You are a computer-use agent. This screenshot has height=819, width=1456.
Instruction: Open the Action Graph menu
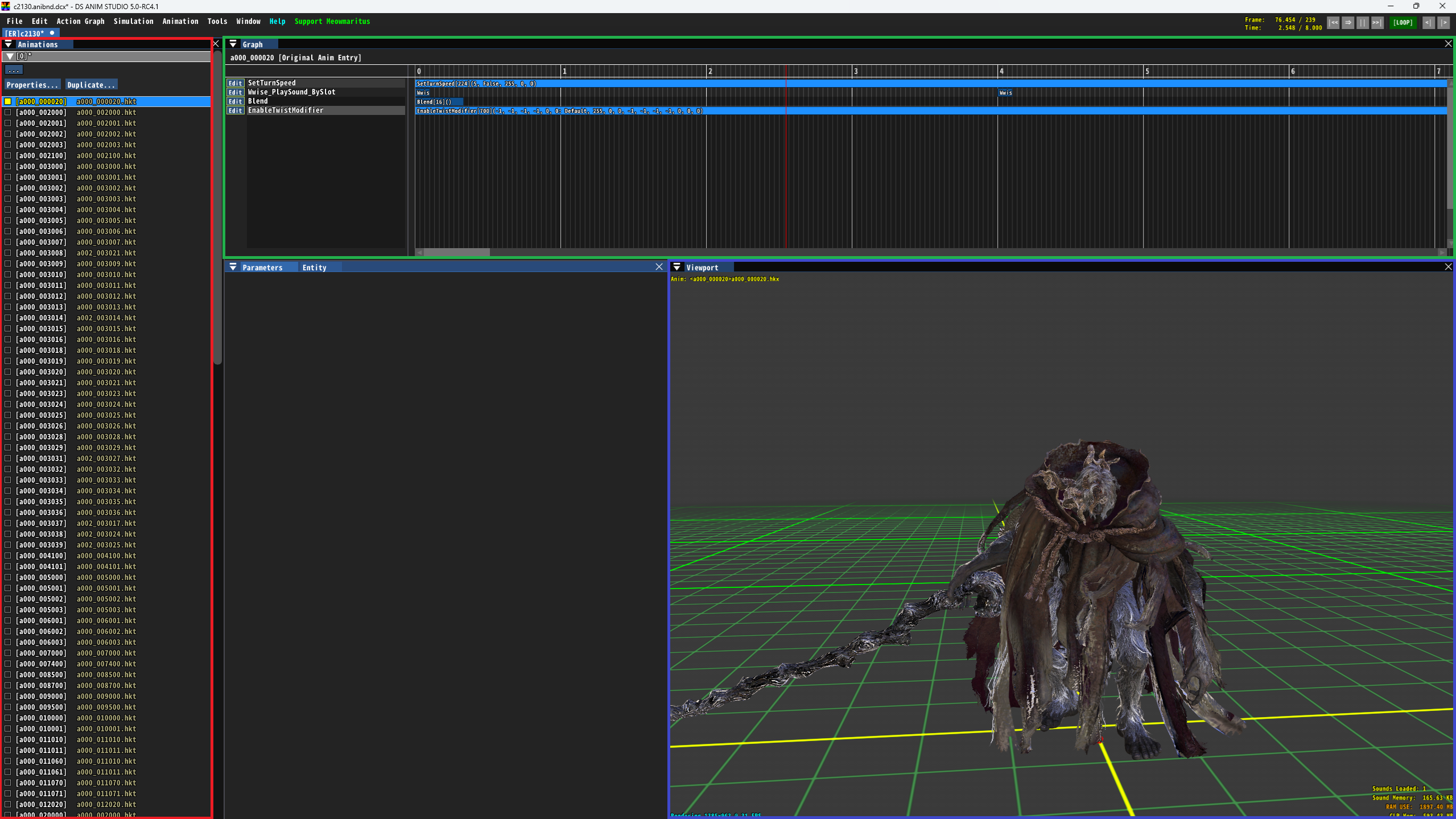click(80, 21)
